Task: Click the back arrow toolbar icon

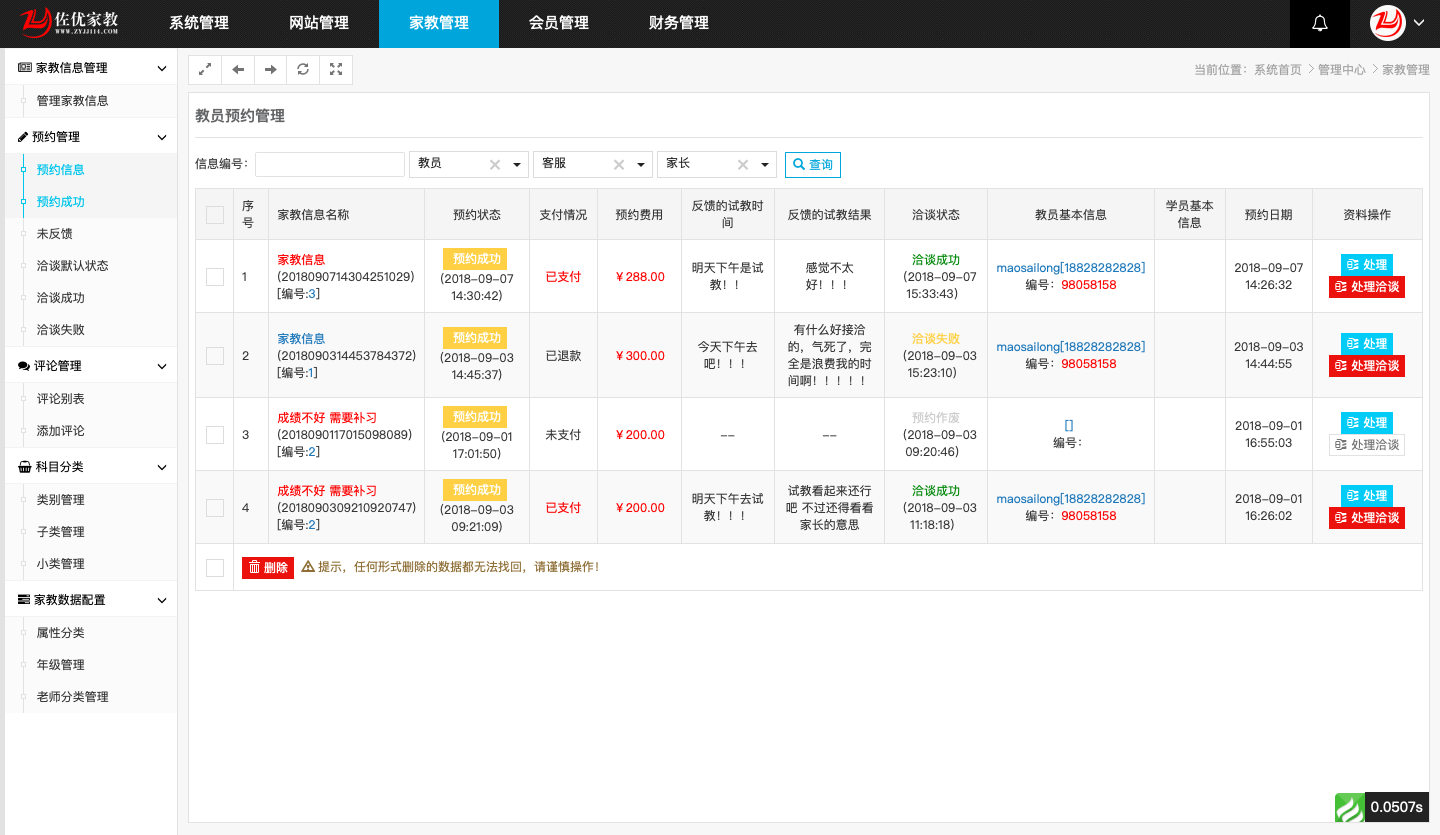Action: coord(238,70)
